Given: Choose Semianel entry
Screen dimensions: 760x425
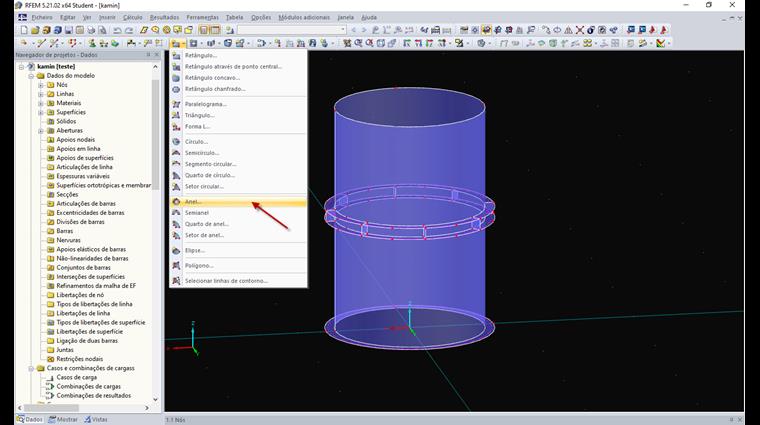Looking at the screenshot, I should [x=238, y=213].
